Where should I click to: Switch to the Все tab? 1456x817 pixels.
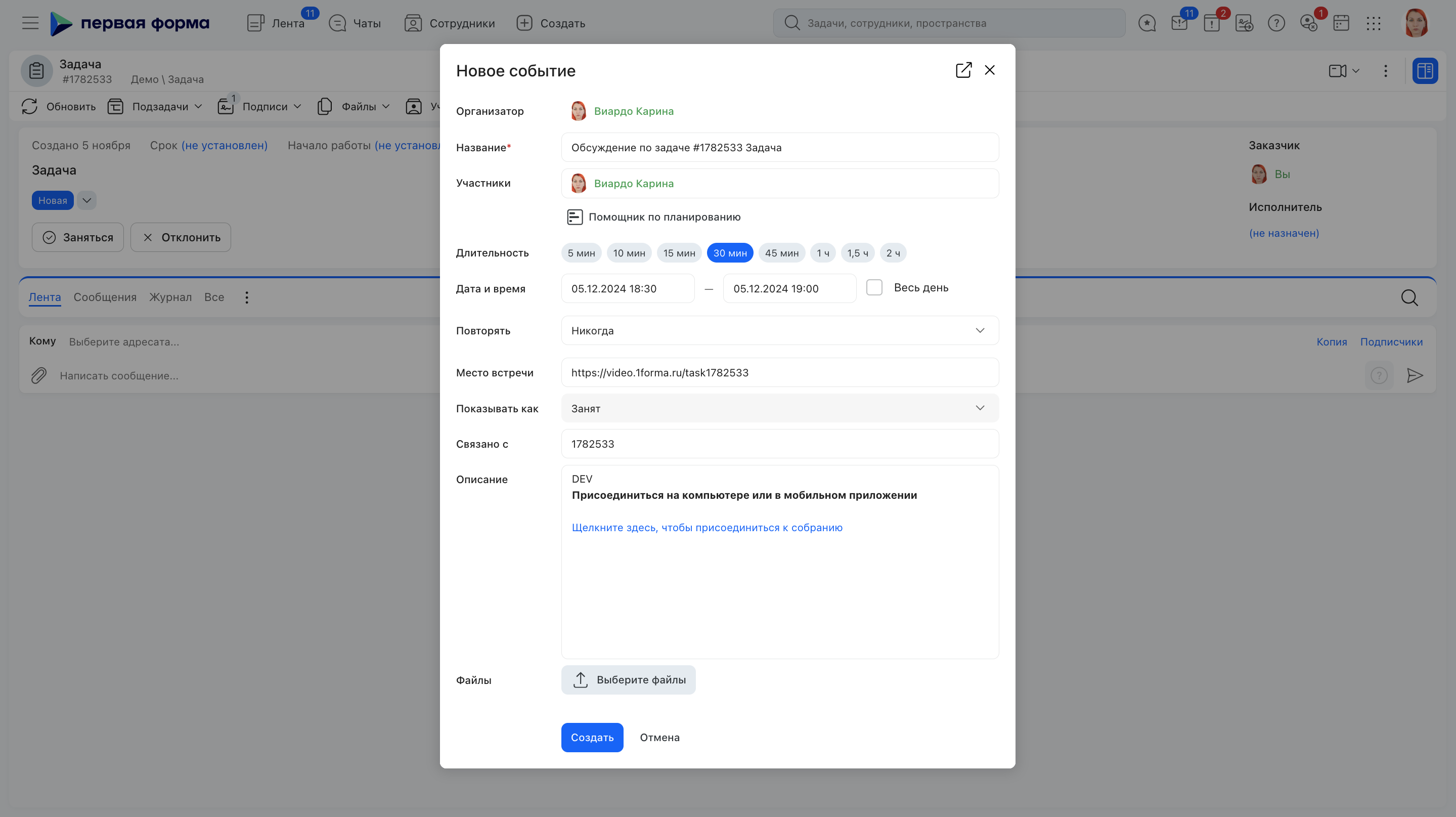[x=213, y=297]
